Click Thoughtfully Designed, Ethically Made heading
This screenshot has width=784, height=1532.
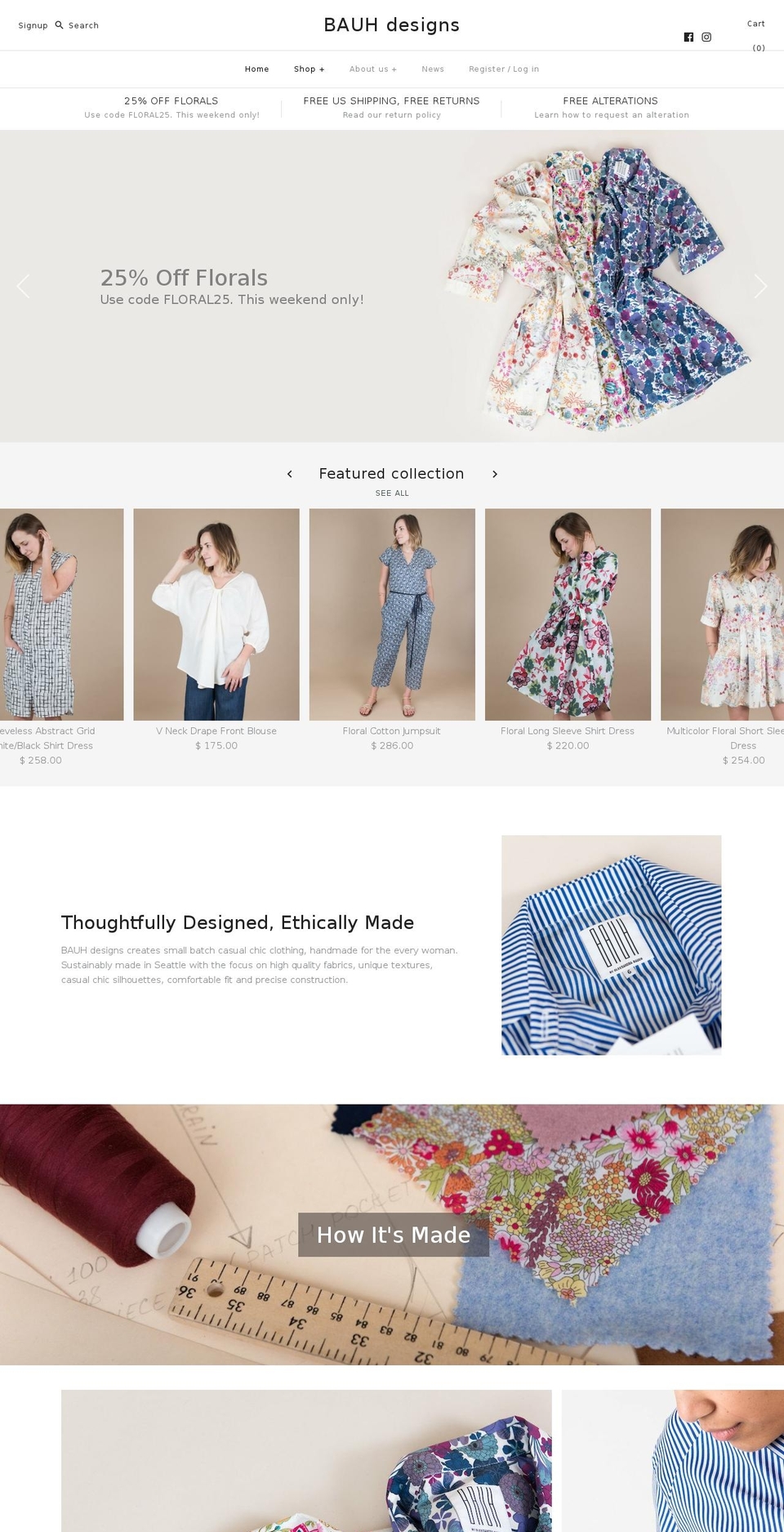(238, 922)
